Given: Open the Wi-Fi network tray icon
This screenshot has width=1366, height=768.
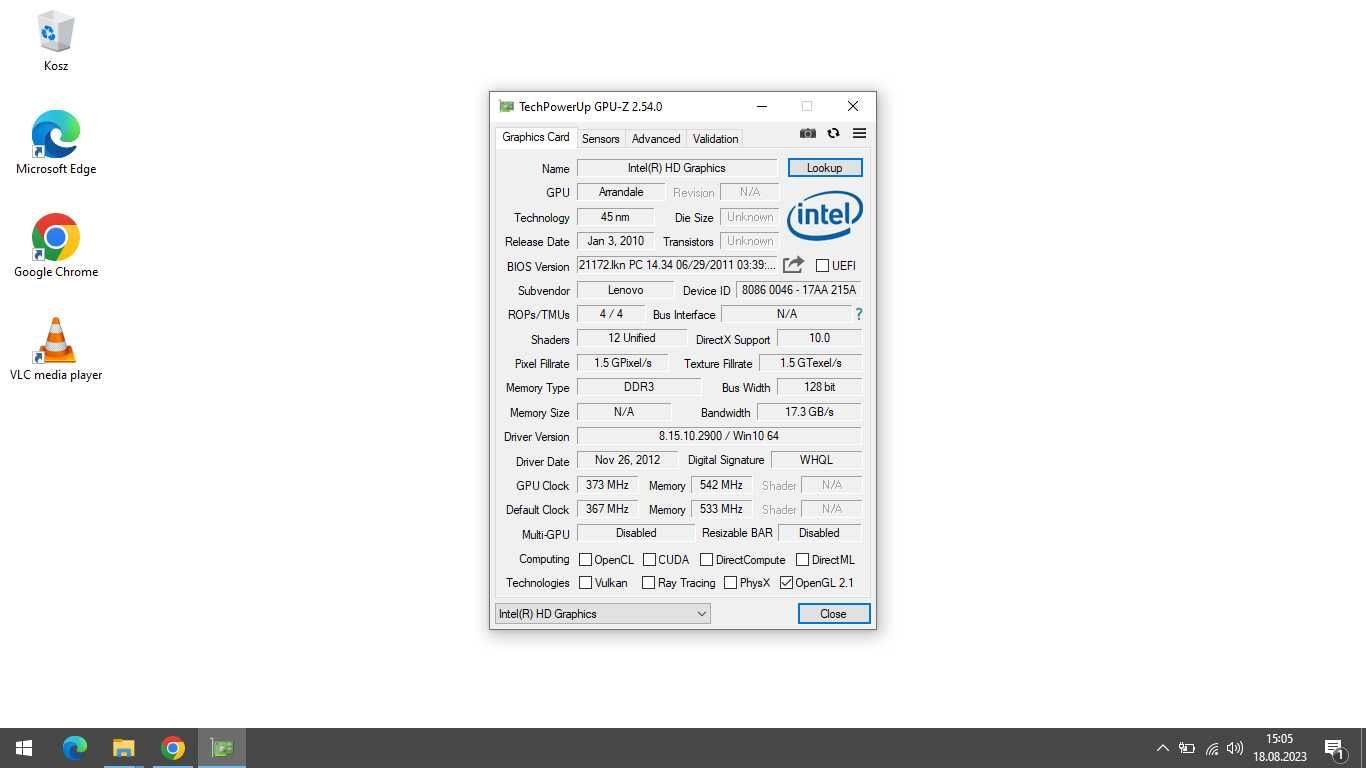Looking at the screenshot, I should (x=1212, y=748).
